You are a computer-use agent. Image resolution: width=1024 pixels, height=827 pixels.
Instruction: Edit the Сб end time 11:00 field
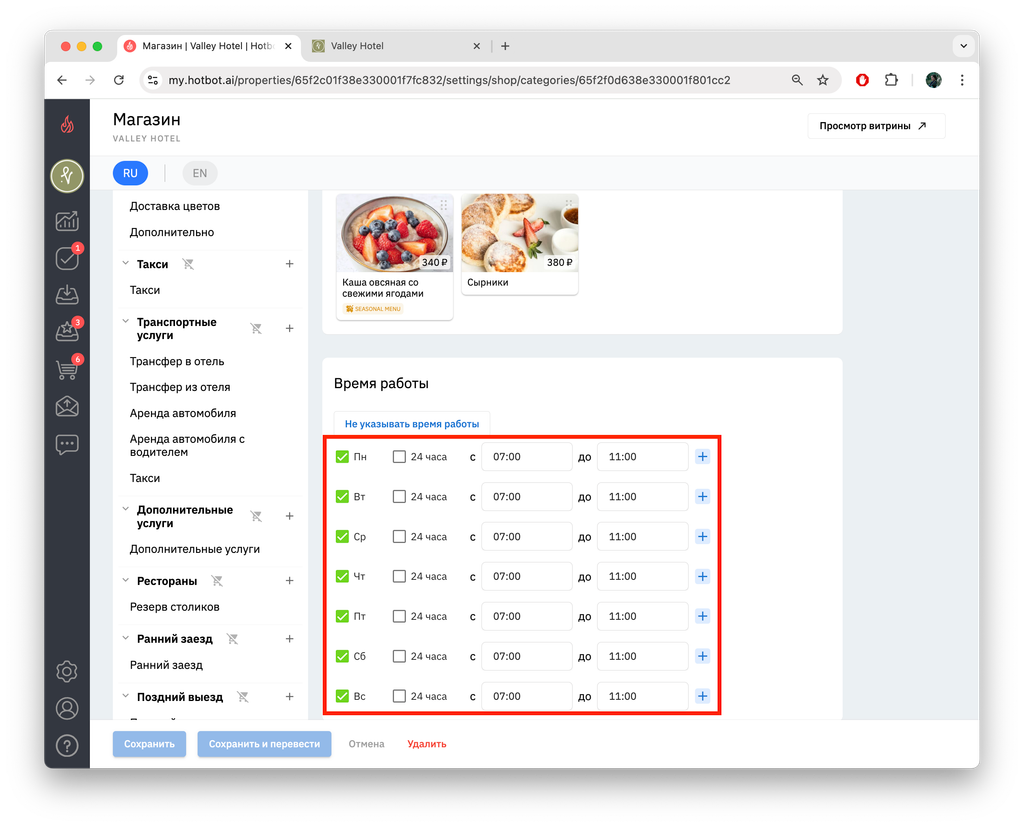pos(643,657)
